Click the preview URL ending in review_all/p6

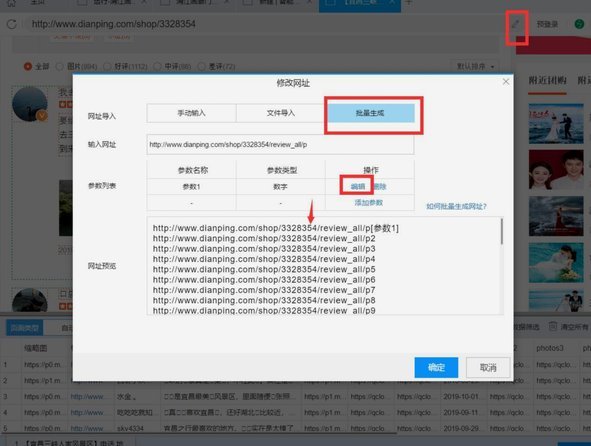(264, 280)
